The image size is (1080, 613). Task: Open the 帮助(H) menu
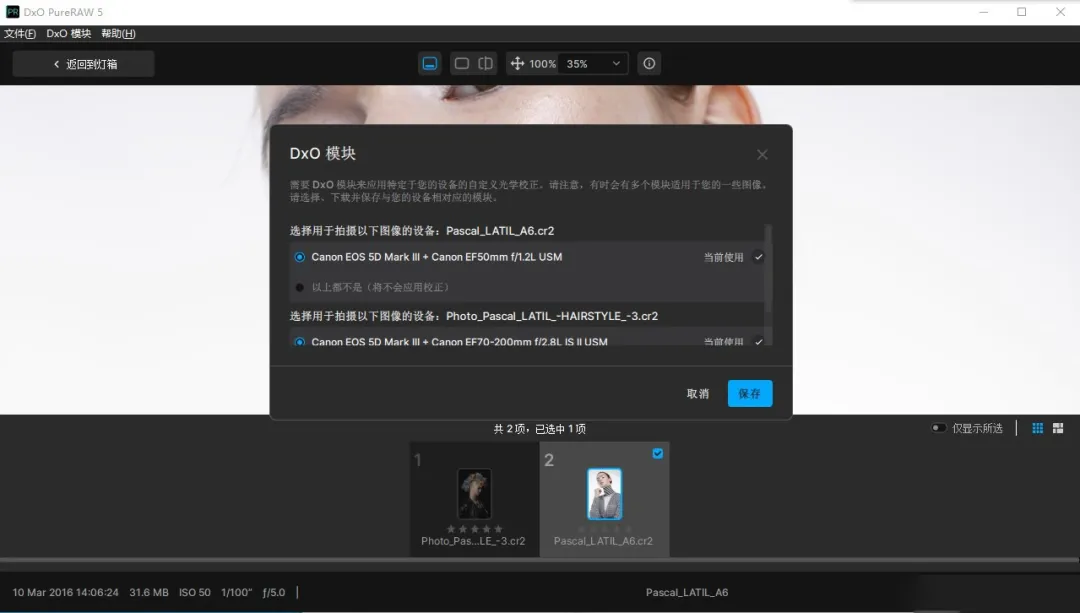point(118,33)
